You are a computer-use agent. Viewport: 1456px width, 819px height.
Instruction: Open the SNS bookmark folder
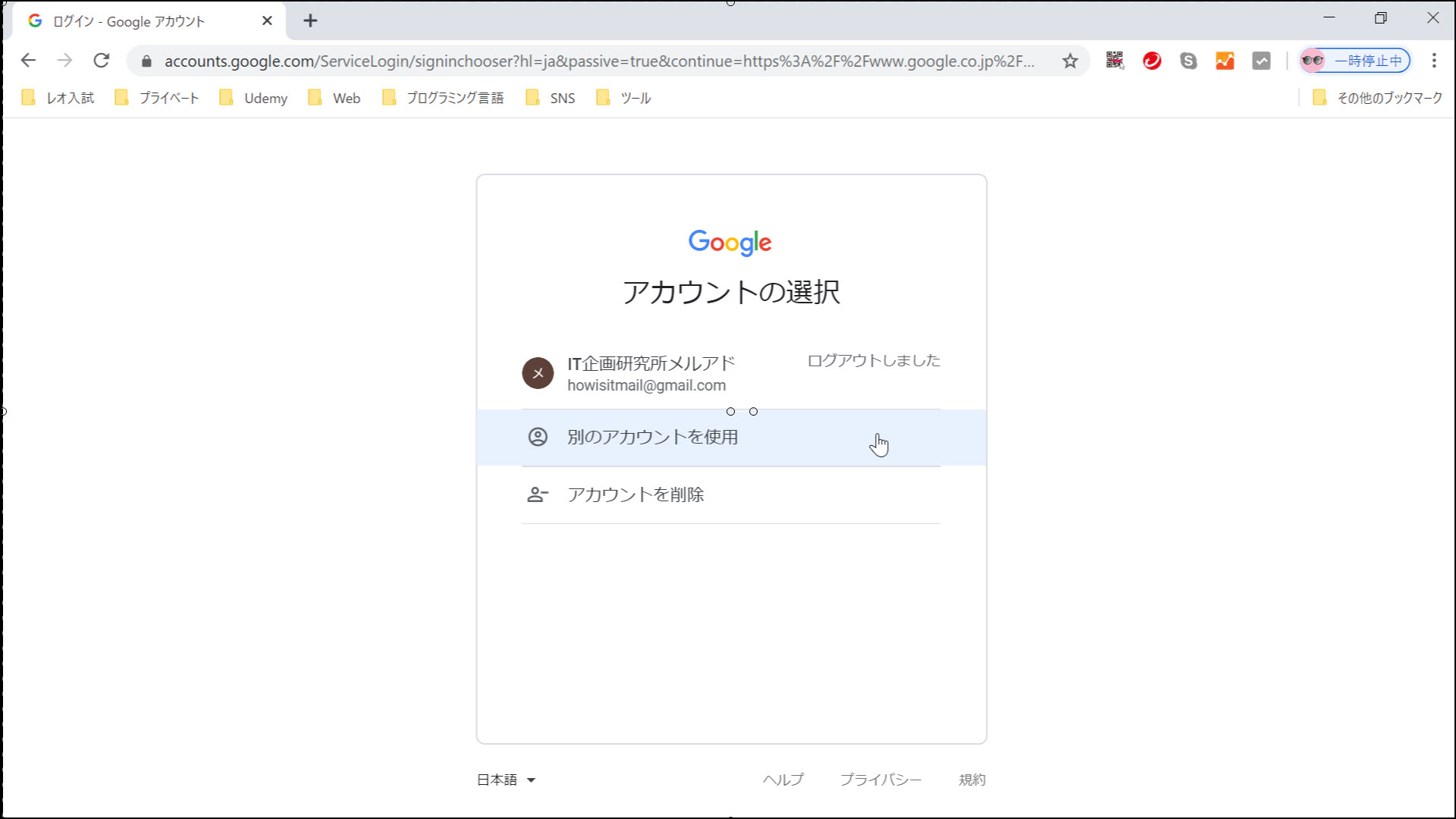(551, 98)
